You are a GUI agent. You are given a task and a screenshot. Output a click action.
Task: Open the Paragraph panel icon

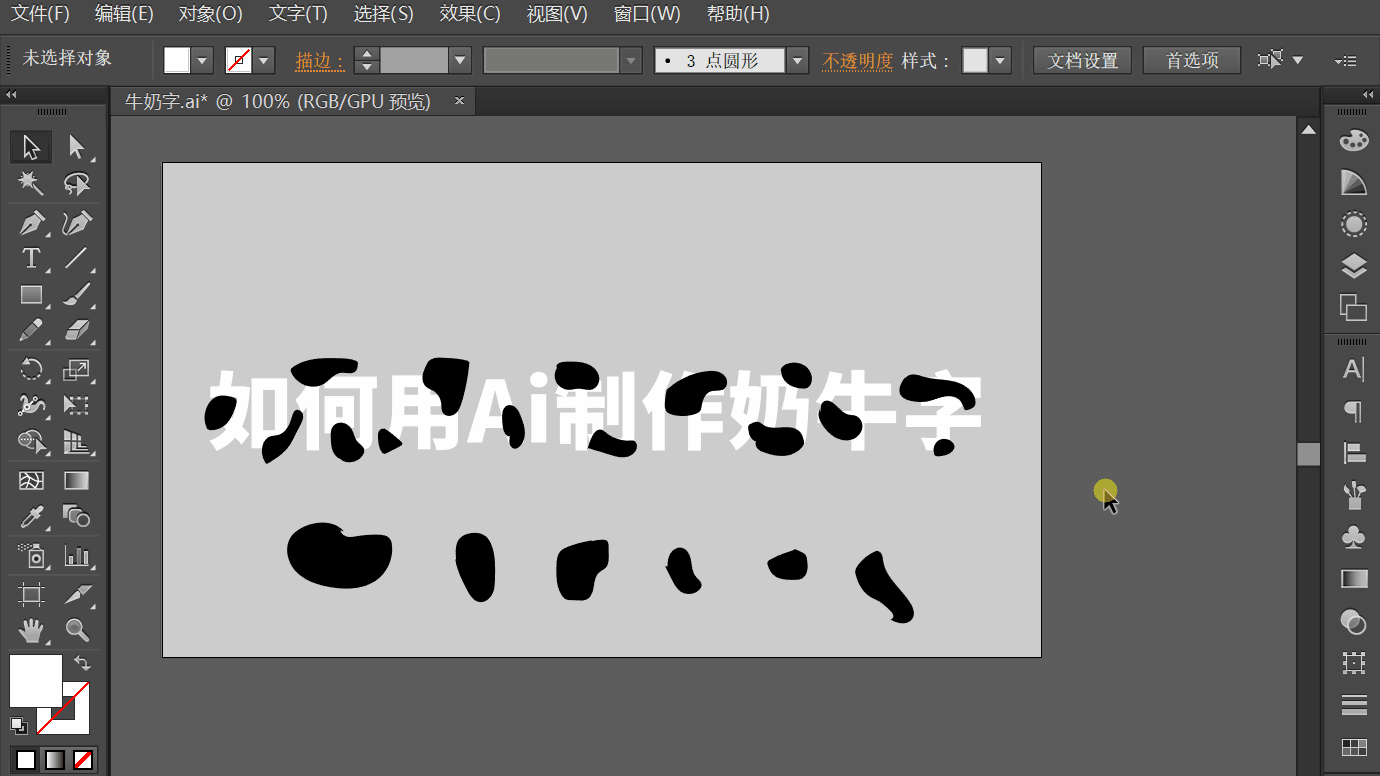1353,411
